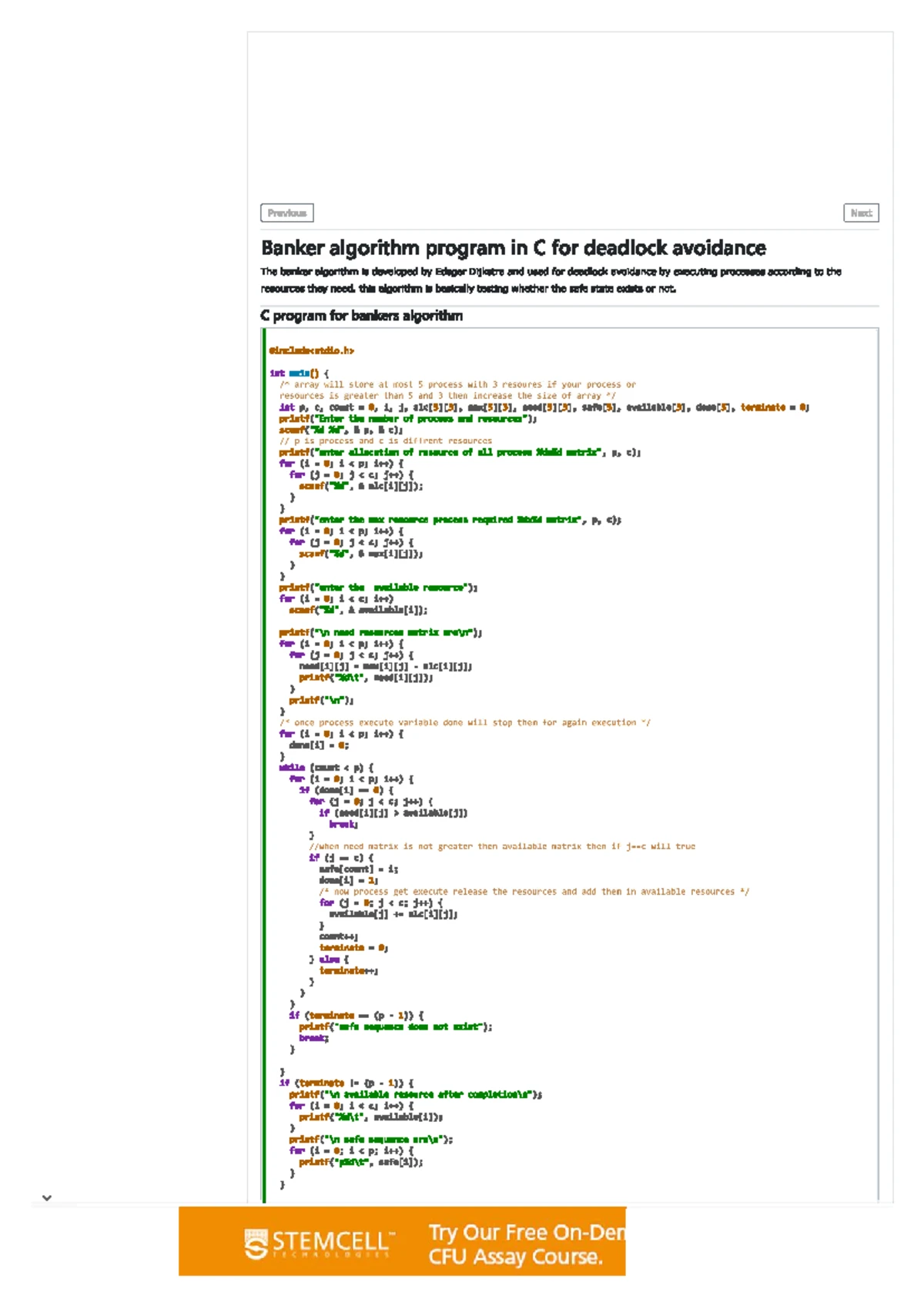
Task: Click the Previous button
Action: tap(286, 213)
